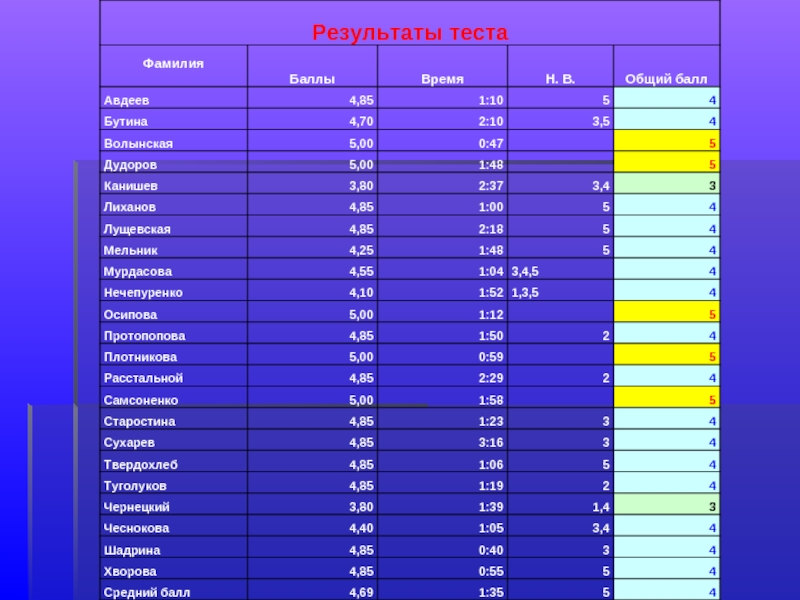The height and width of the screenshot is (600, 800).
Task: Click the score 4,10 in Нечепуренко's row
Action: coord(361,293)
